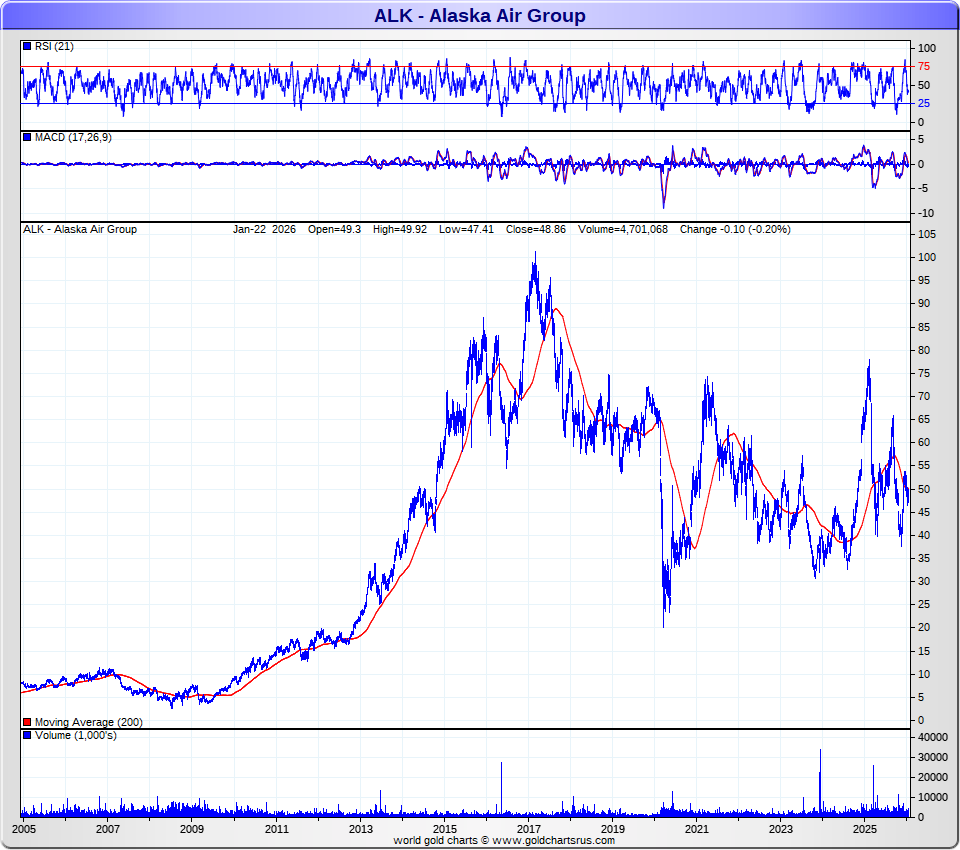Click the year 2007 on time axis
960x850 pixels.
(x=108, y=829)
